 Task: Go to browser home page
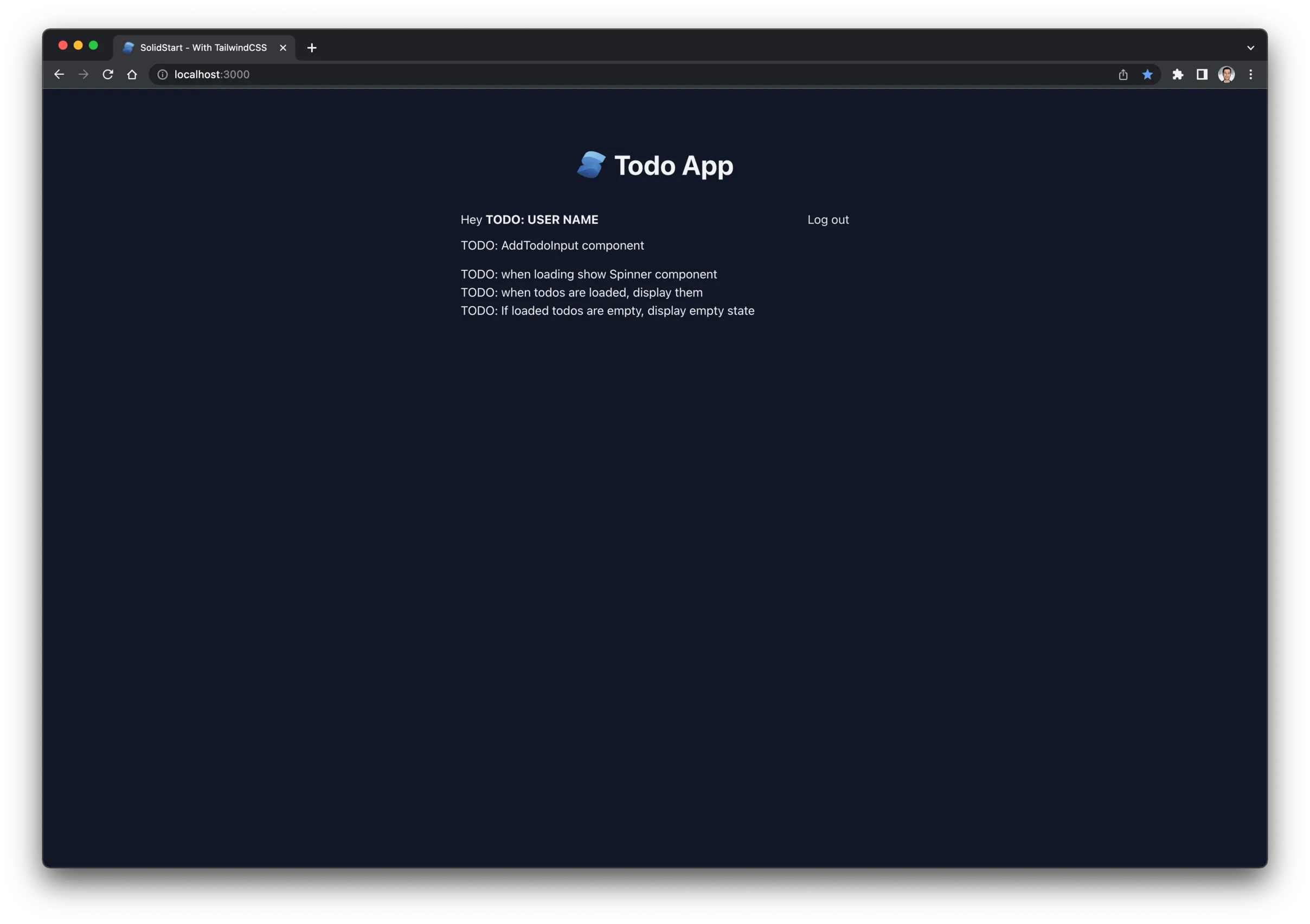132,75
